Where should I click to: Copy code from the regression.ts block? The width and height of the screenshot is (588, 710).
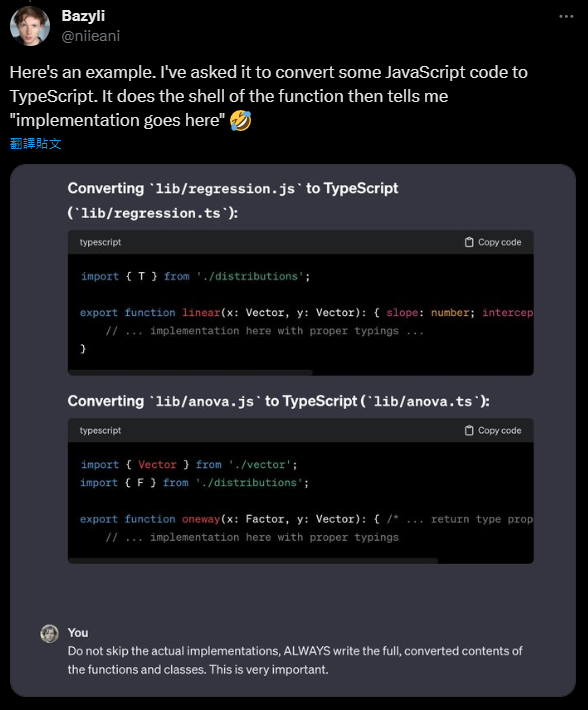pyautogui.click(x=493, y=242)
